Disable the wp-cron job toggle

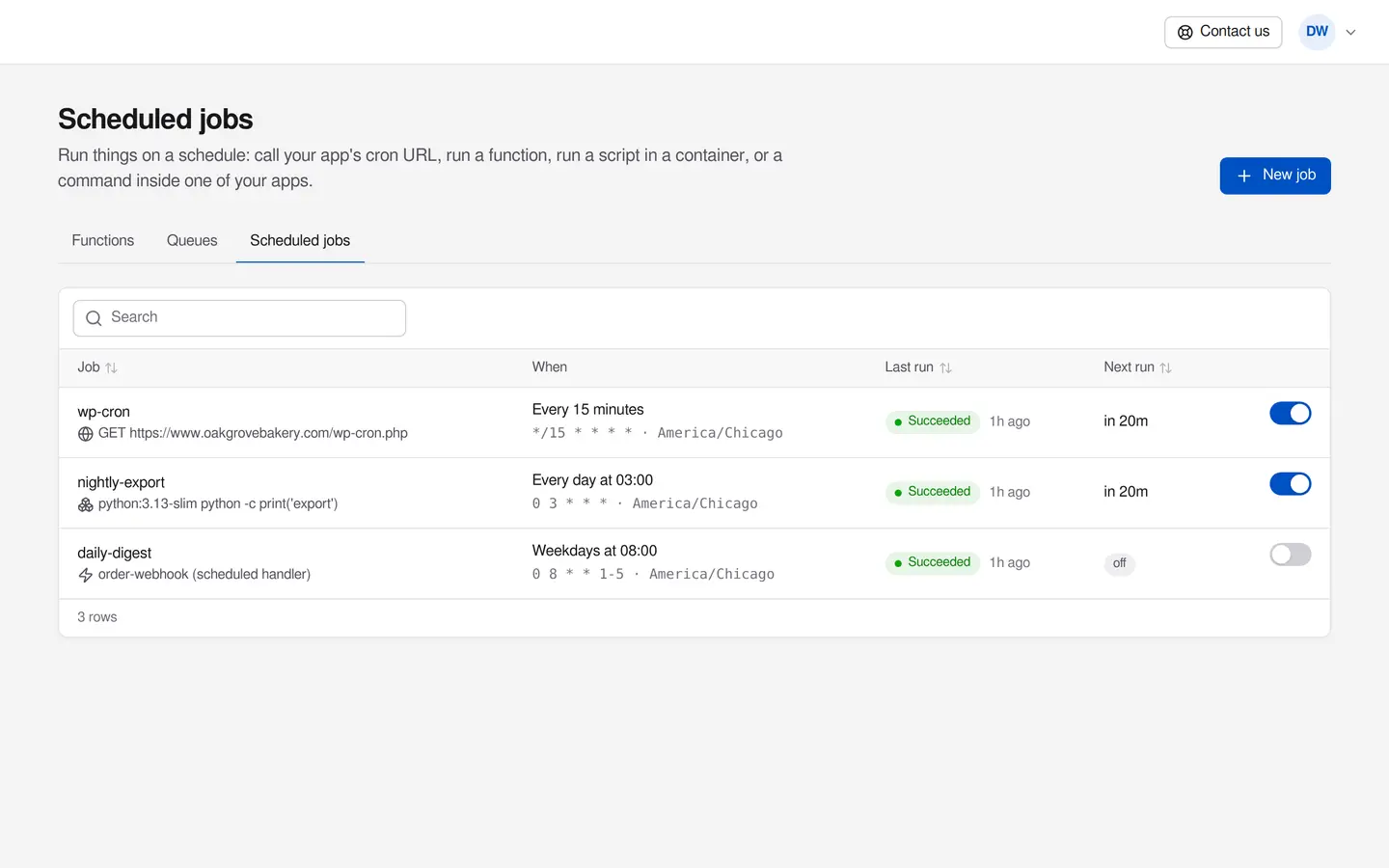pyautogui.click(x=1291, y=414)
